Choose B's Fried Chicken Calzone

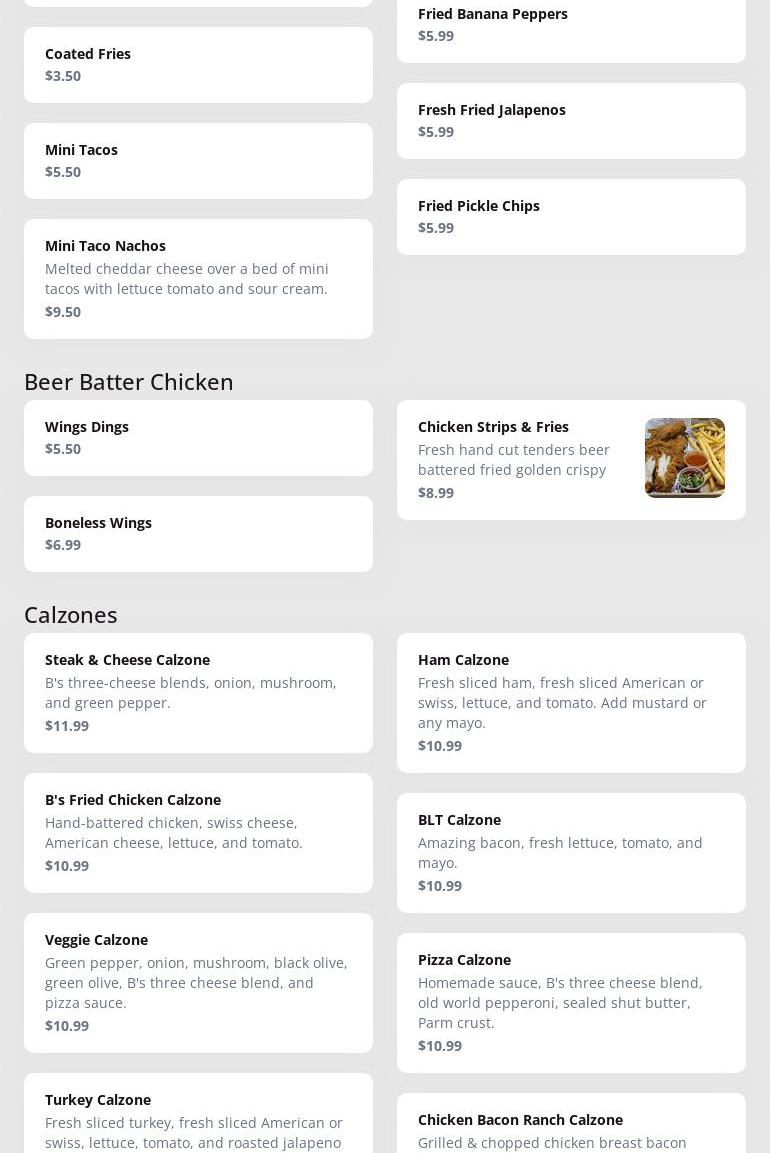click(199, 833)
